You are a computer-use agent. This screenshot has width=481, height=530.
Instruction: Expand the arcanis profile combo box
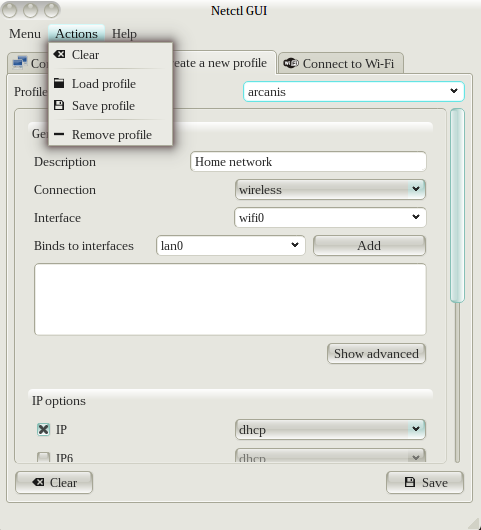pos(354,92)
